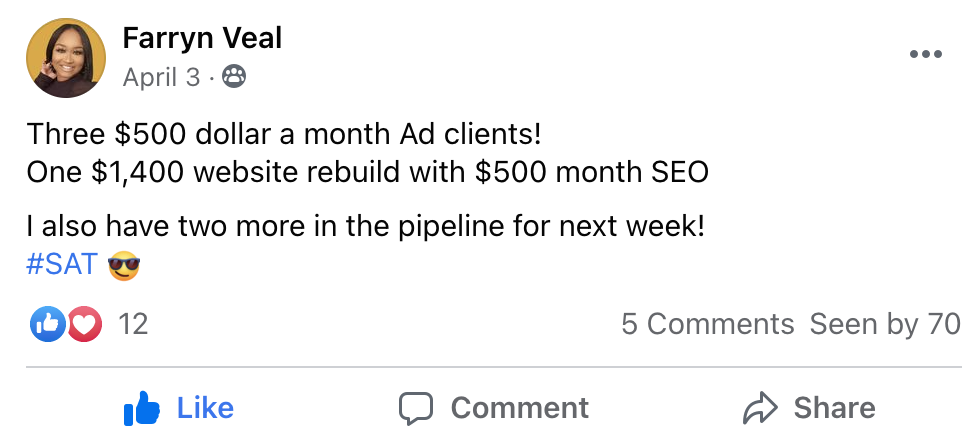
Task: Click Farryn Veal's profile picture
Action: pyautogui.click(x=66, y=58)
